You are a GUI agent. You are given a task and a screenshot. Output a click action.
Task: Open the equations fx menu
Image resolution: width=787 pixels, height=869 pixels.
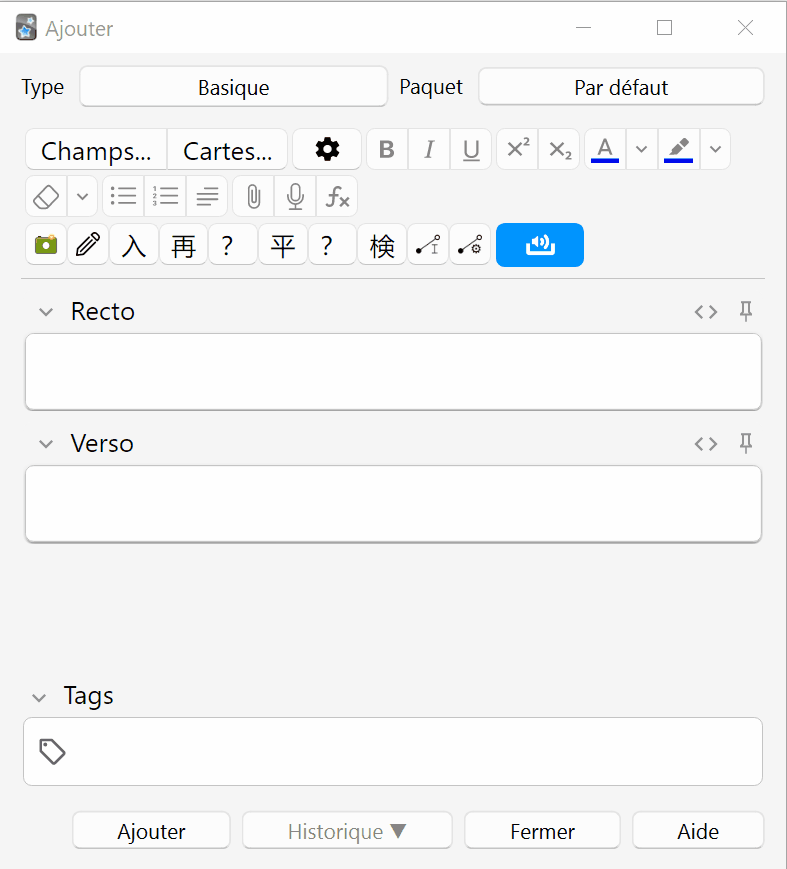(337, 196)
